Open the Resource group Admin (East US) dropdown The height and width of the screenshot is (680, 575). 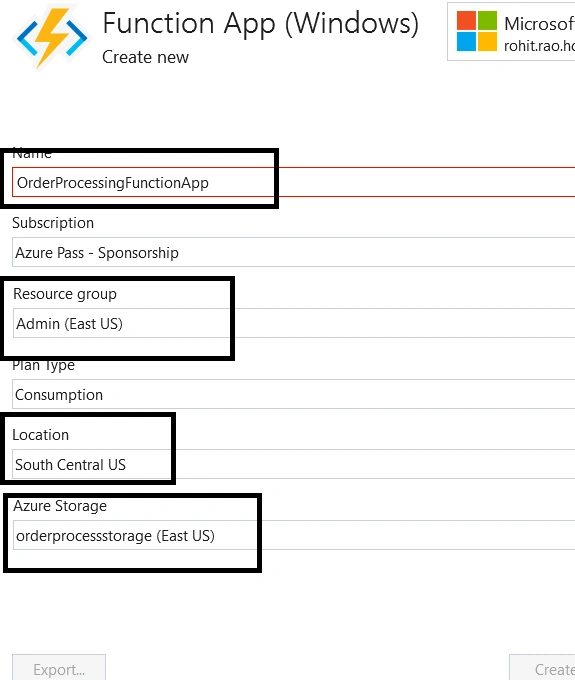pyautogui.click(x=294, y=323)
